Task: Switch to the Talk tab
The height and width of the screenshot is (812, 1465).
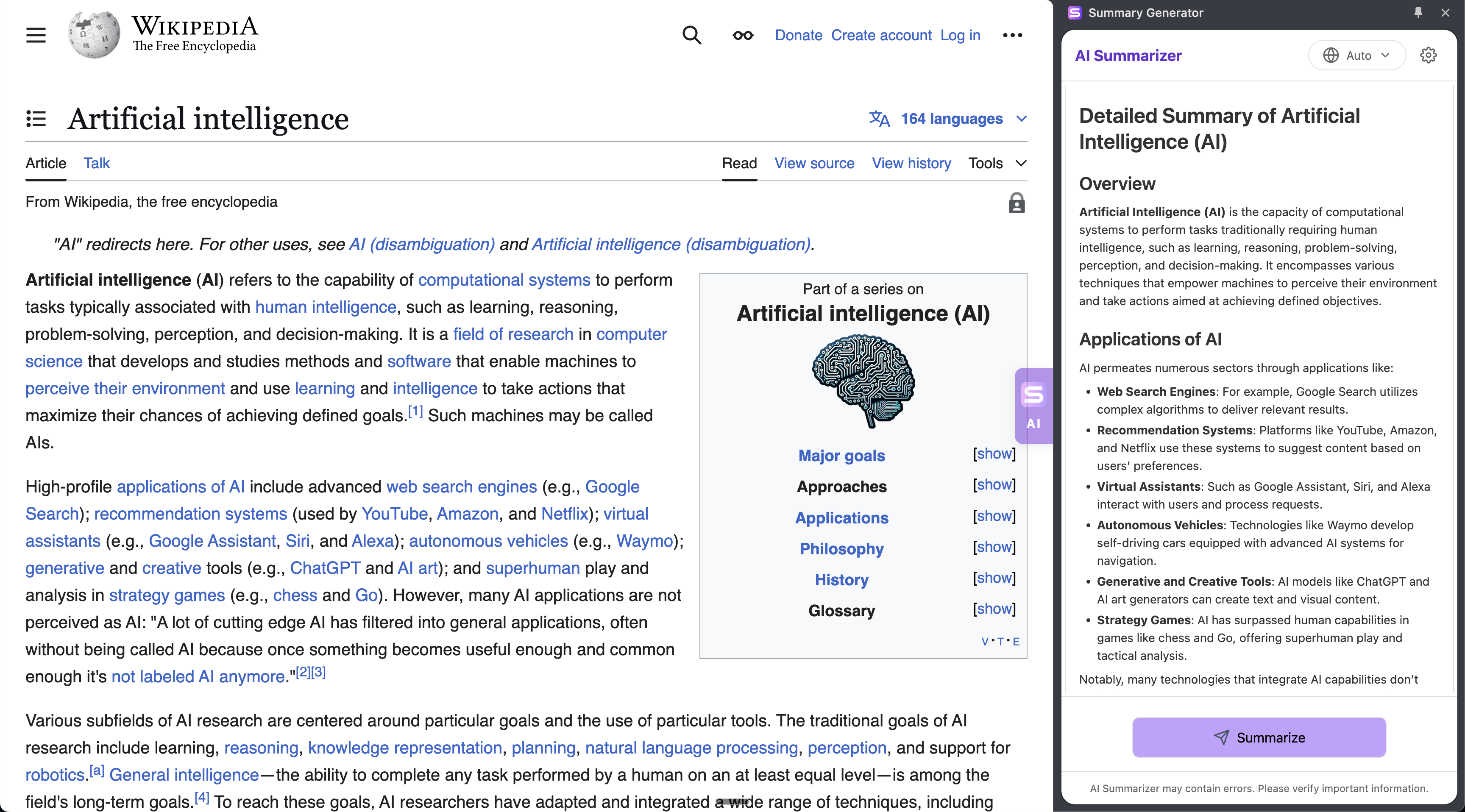Action: tap(96, 163)
